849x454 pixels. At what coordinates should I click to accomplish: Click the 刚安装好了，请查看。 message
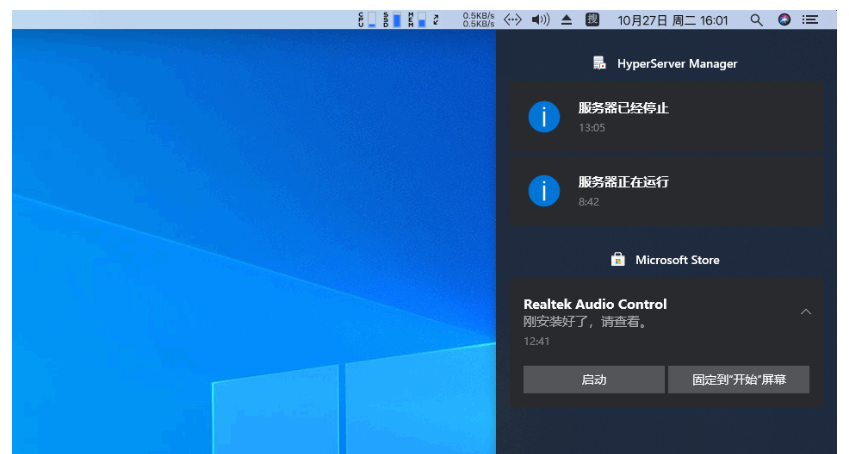[585, 322]
